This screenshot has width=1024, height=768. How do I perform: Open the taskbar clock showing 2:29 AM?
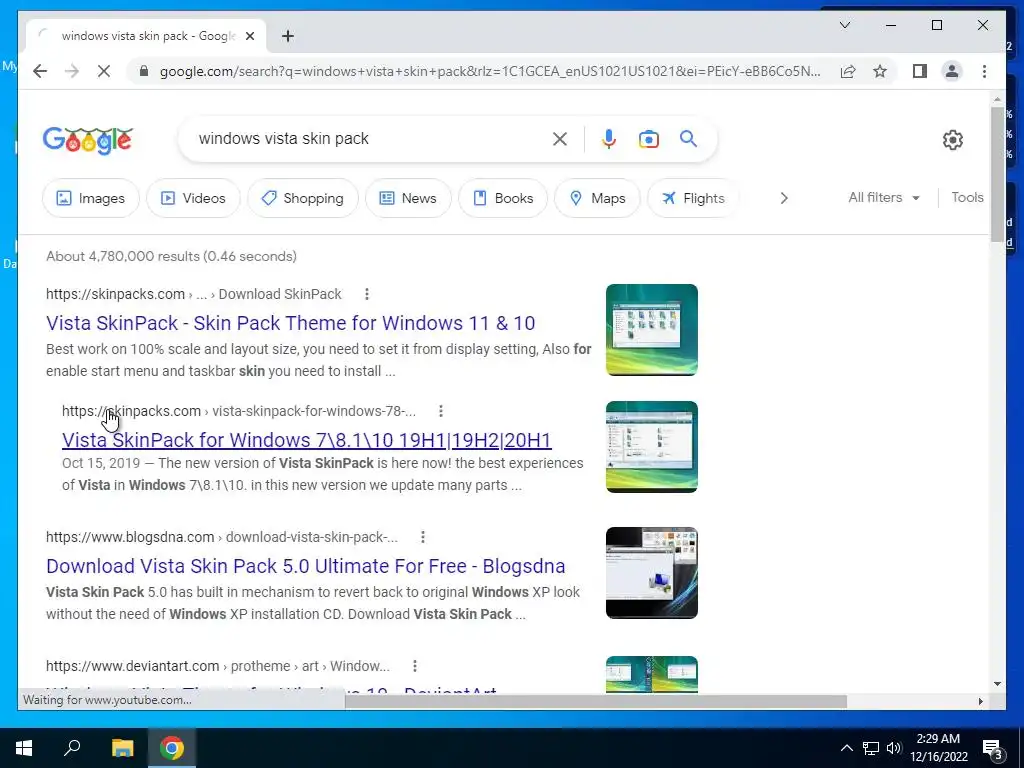pyautogui.click(x=938, y=748)
